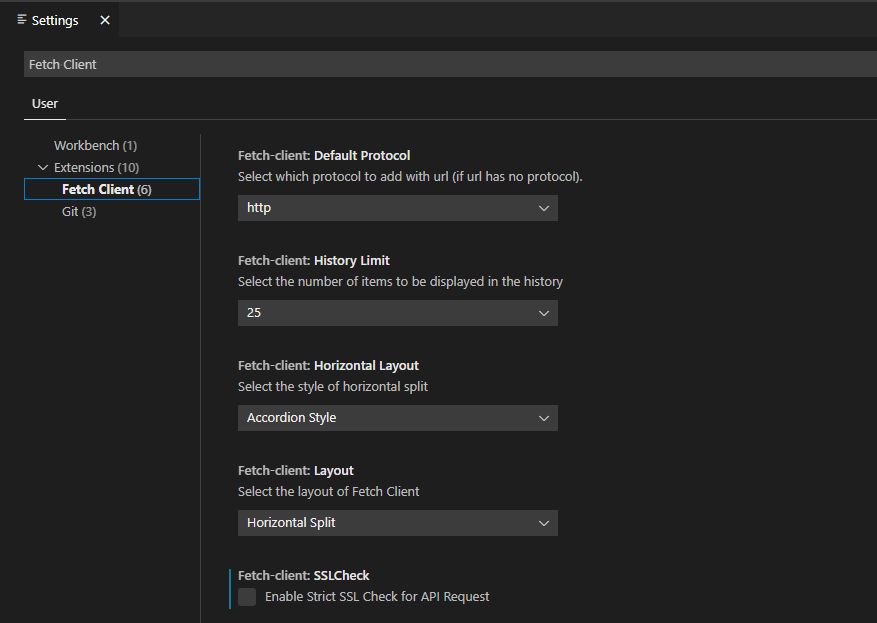Click 'Select the style of horizontal split' text
Viewport: 877px width, 623px height.
(x=333, y=387)
